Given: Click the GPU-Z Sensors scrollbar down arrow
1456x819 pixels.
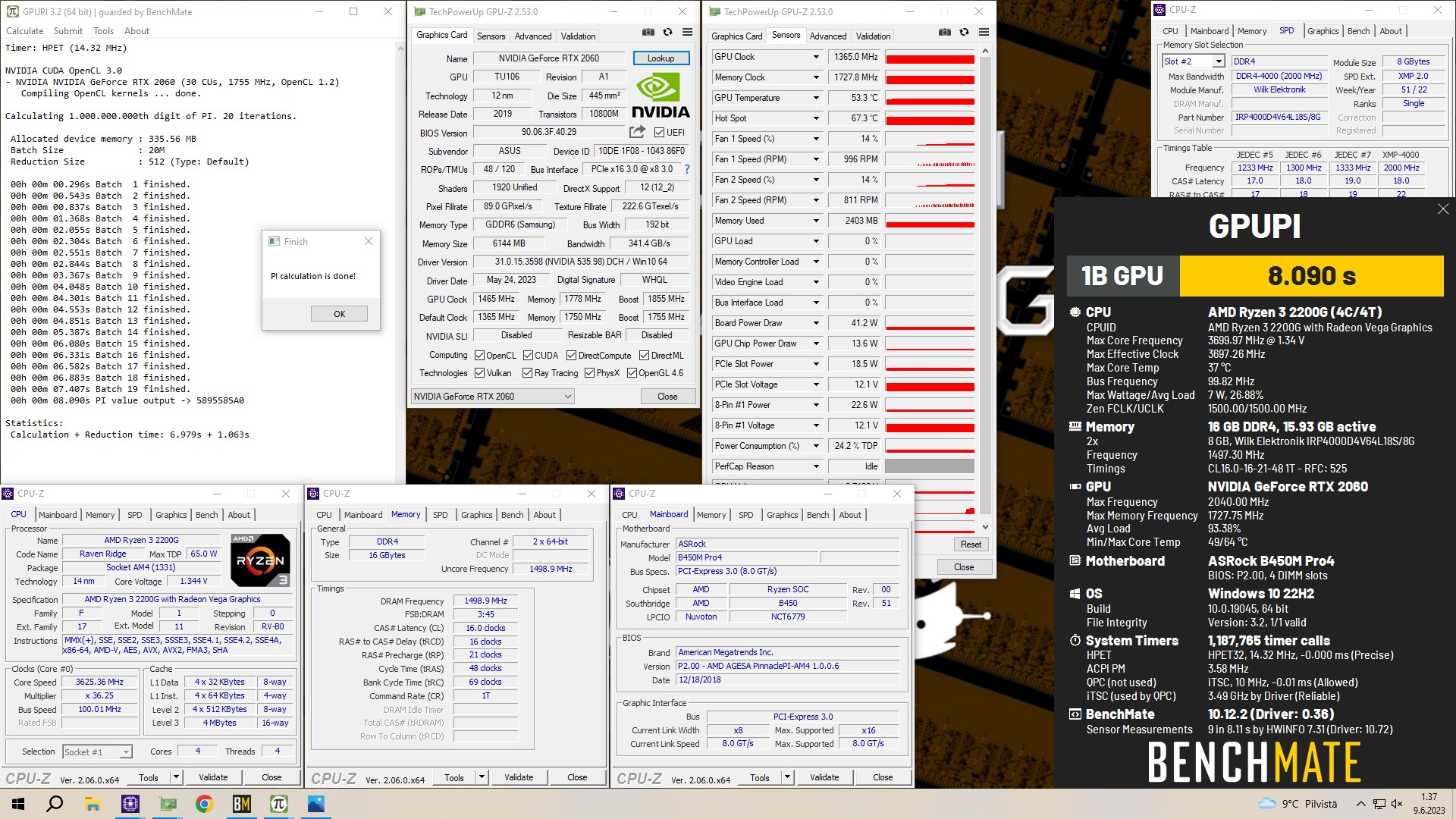Looking at the screenshot, I should 985,526.
